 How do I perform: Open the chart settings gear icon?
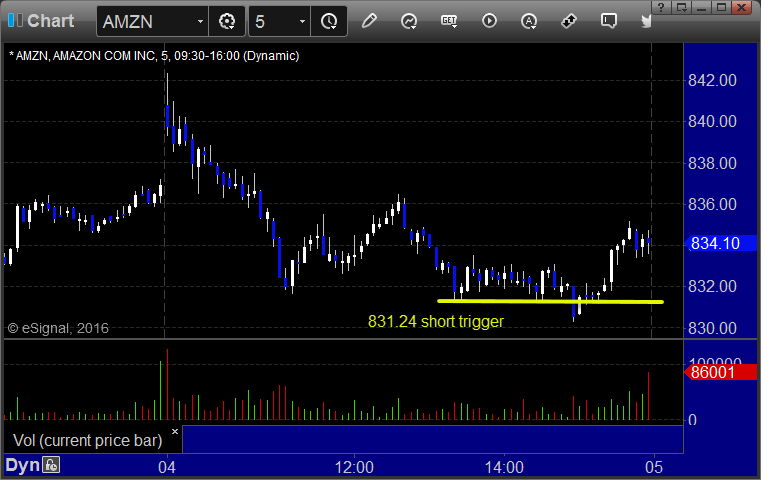227,22
